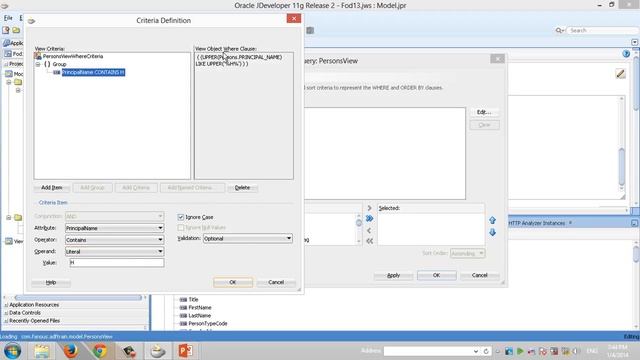The width and height of the screenshot is (640, 360).
Task: Open the File menu
Action: 8,18
